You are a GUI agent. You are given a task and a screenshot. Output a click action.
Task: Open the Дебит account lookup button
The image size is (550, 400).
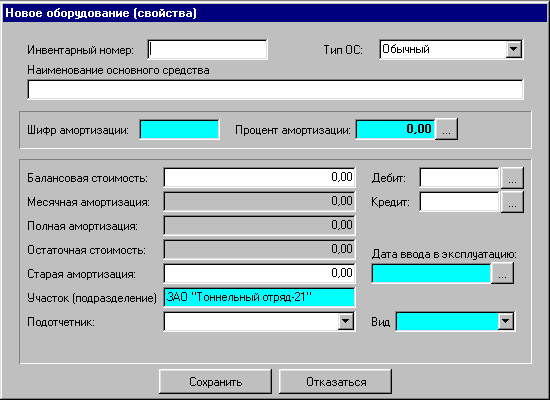[512, 178]
